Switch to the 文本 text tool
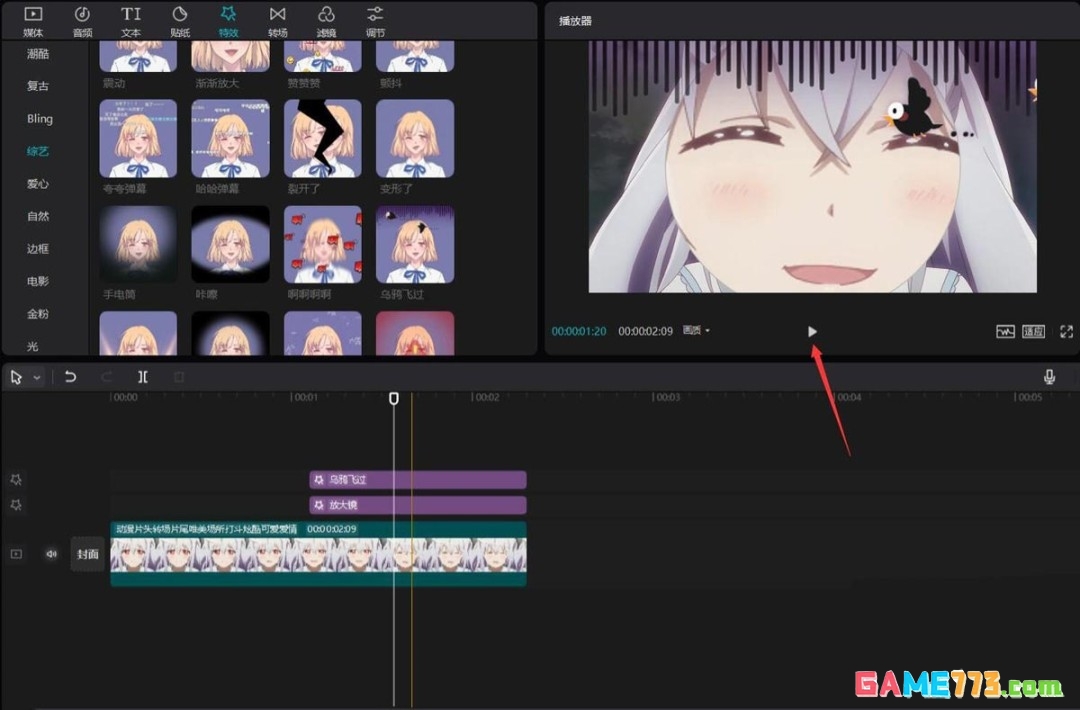Viewport: 1080px width, 710px height. tap(131, 20)
